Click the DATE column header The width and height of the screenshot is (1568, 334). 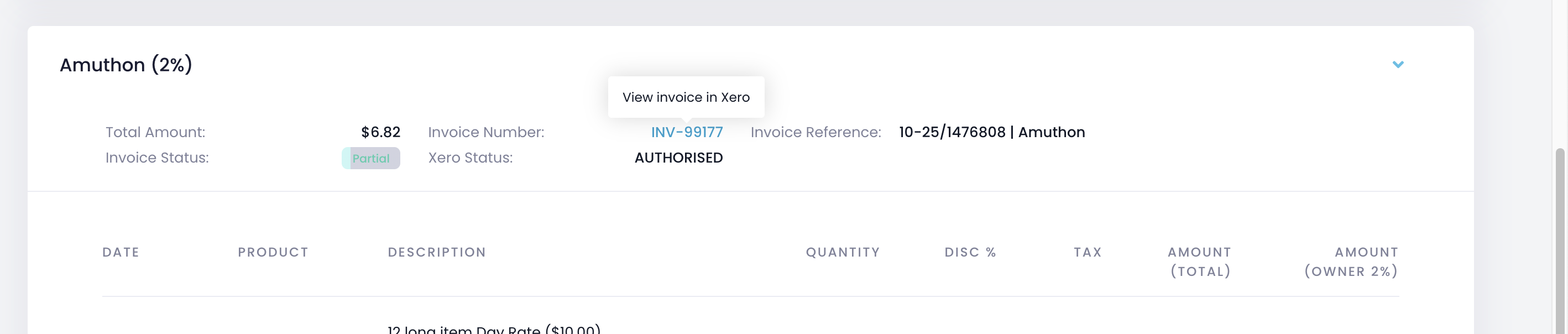(121, 252)
